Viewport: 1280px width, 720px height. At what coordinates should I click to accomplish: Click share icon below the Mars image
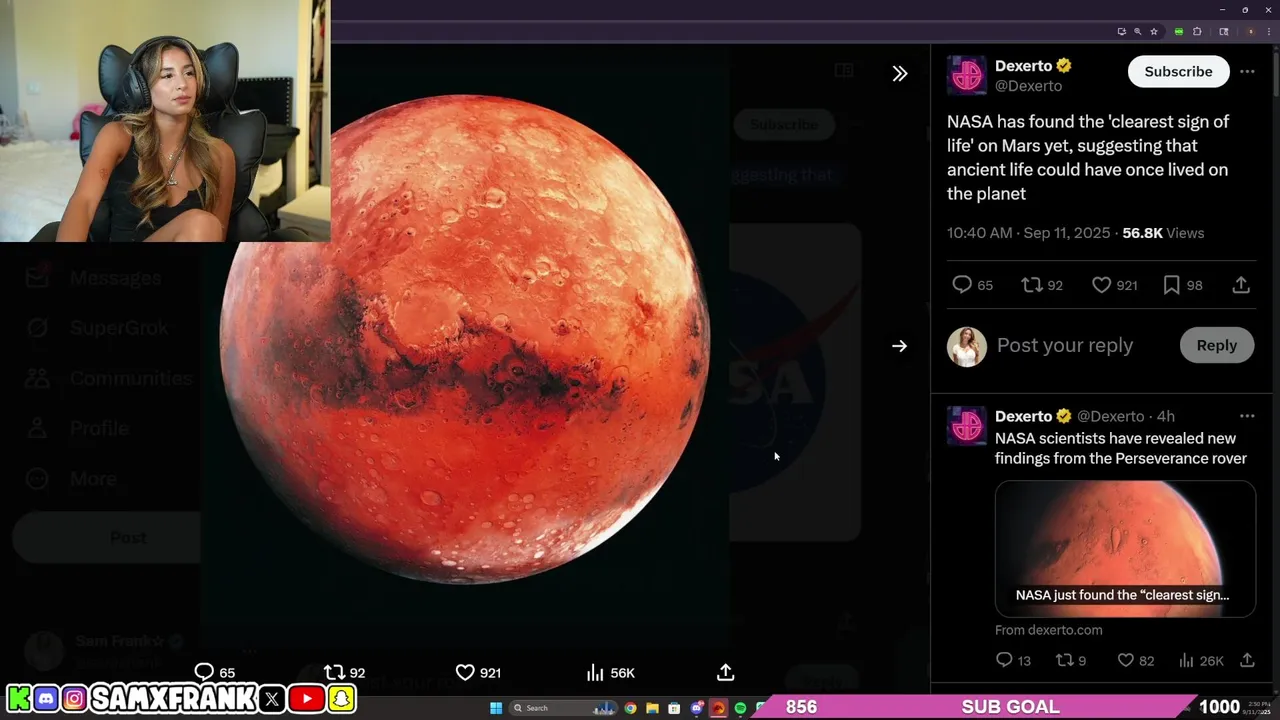point(726,672)
